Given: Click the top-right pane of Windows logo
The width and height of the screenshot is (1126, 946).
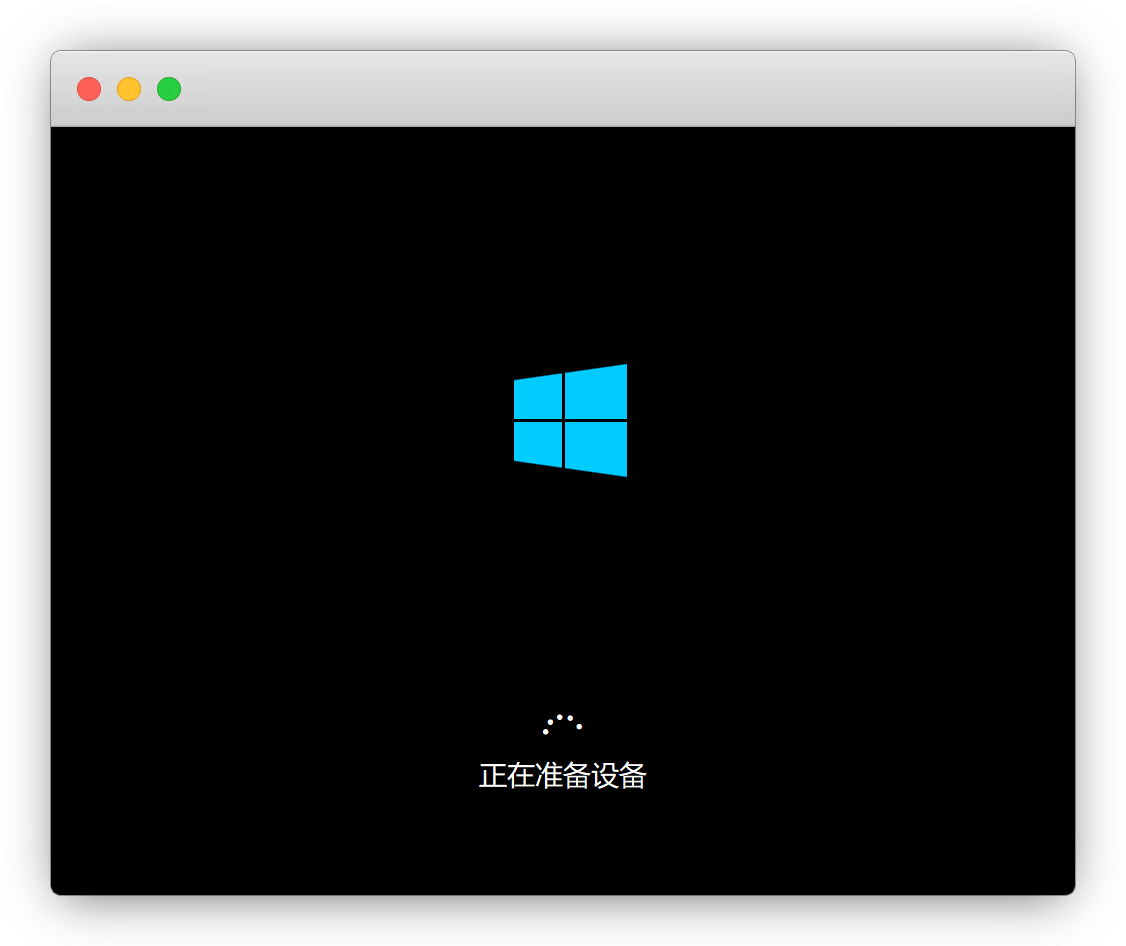Looking at the screenshot, I should tap(596, 392).
